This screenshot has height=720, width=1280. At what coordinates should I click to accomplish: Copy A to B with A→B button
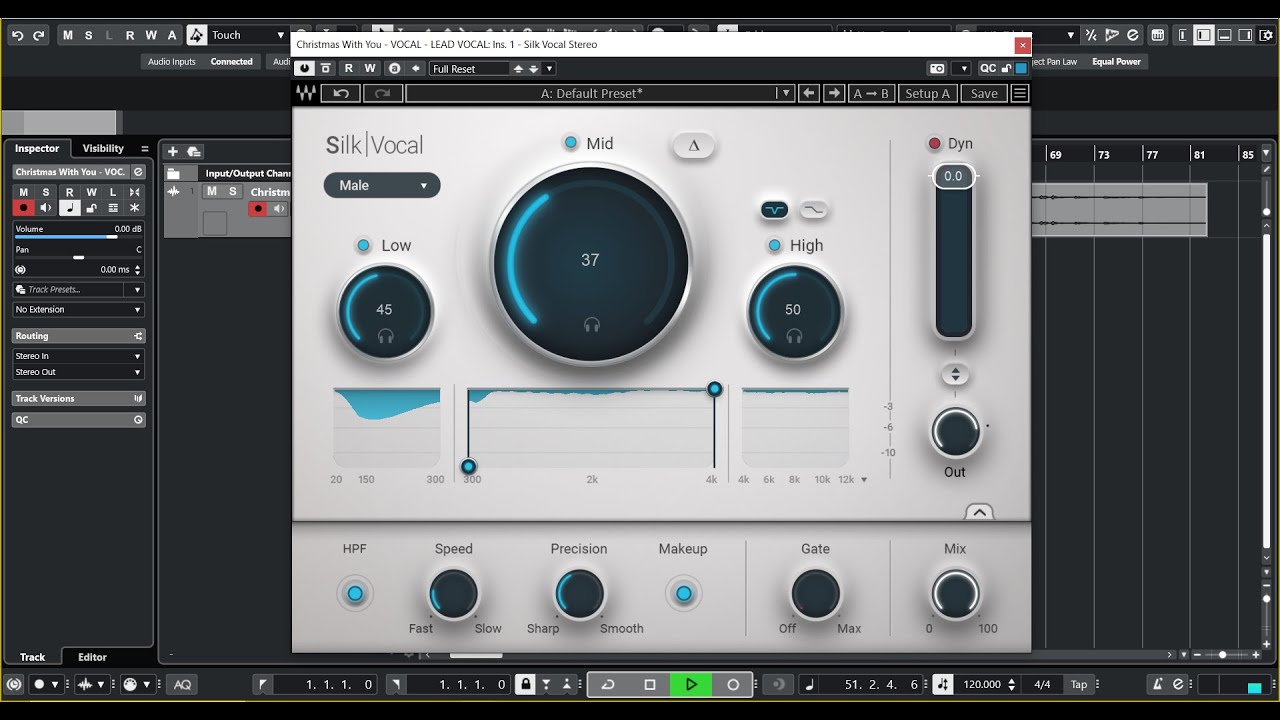tap(870, 93)
